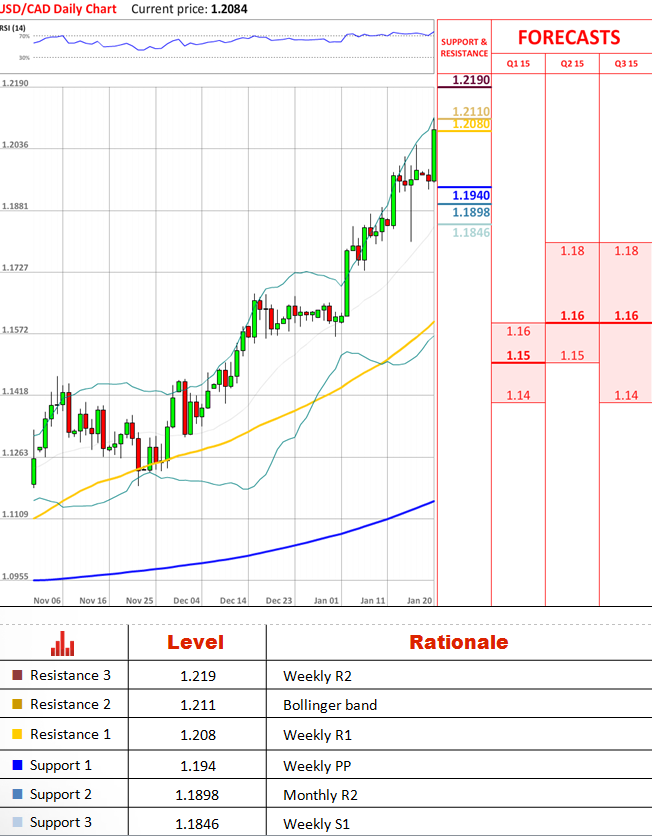Click the level value 1.219
This screenshot has width=652, height=836.
point(198,676)
